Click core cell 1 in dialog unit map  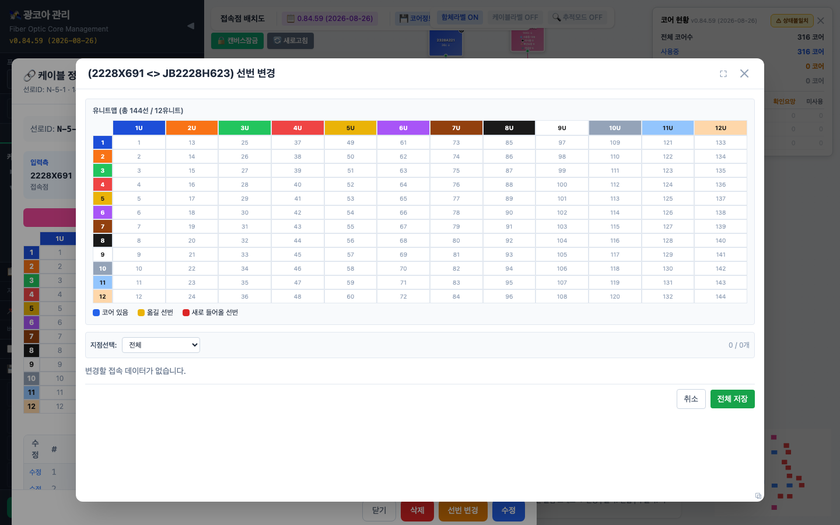(139, 142)
